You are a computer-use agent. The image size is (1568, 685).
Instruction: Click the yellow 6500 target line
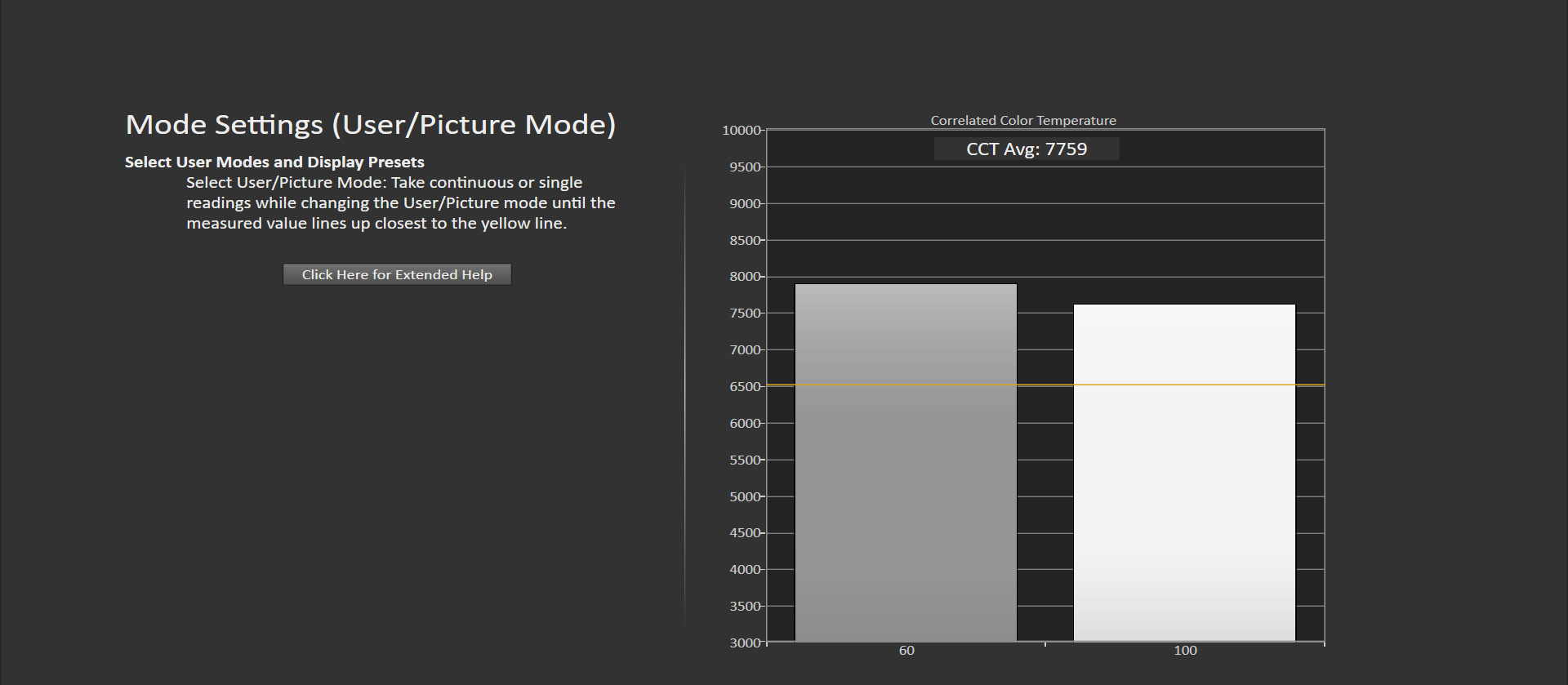pos(1045,385)
